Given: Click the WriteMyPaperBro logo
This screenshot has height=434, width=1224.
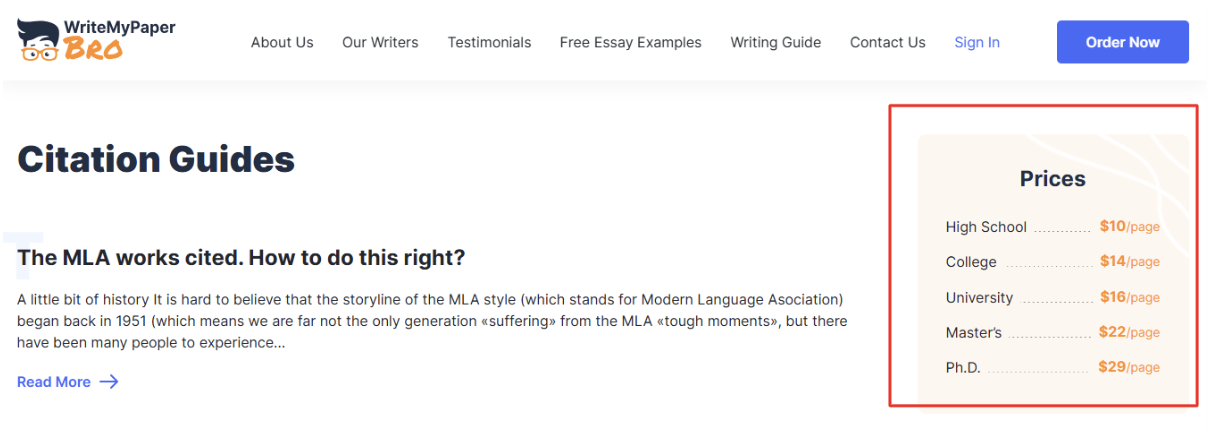Looking at the screenshot, I should (x=96, y=40).
